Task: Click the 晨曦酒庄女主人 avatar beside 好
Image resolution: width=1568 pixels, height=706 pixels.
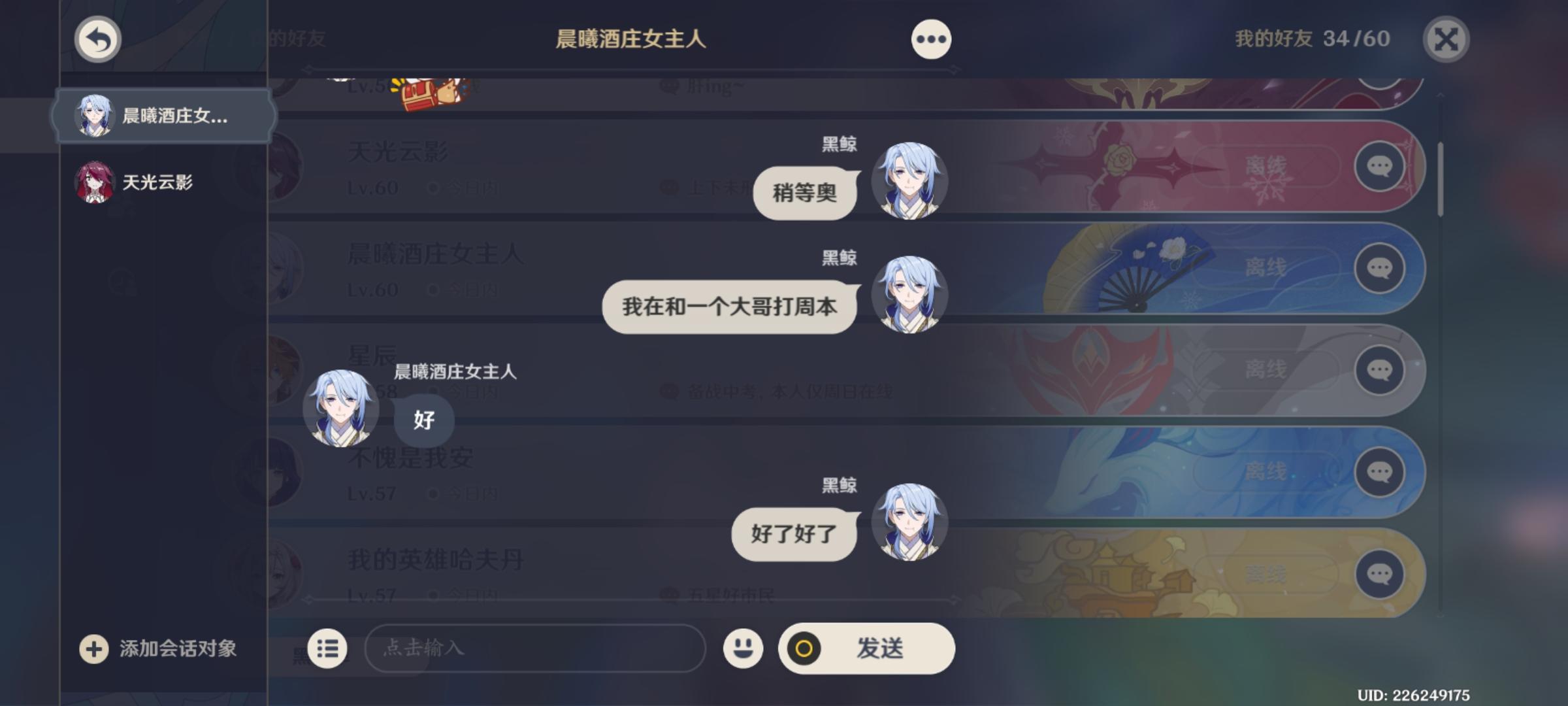Action: (341, 409)
